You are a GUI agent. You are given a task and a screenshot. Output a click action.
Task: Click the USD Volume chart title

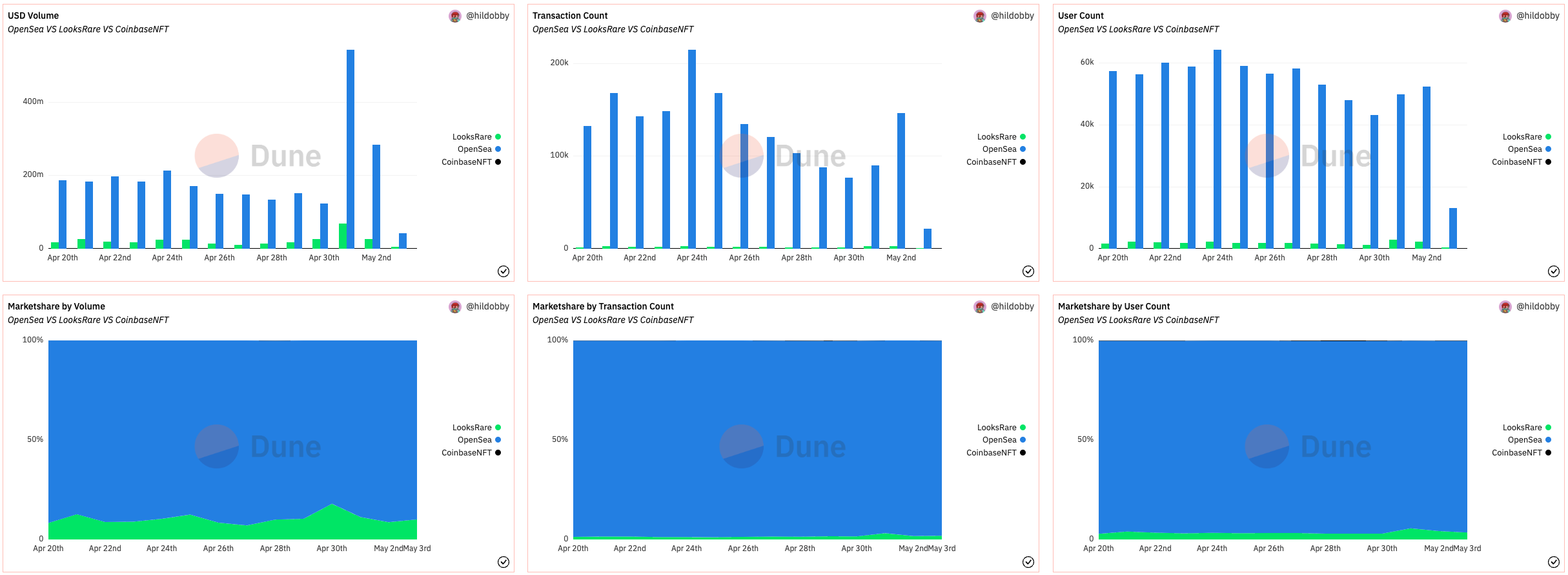click(33, 16)
